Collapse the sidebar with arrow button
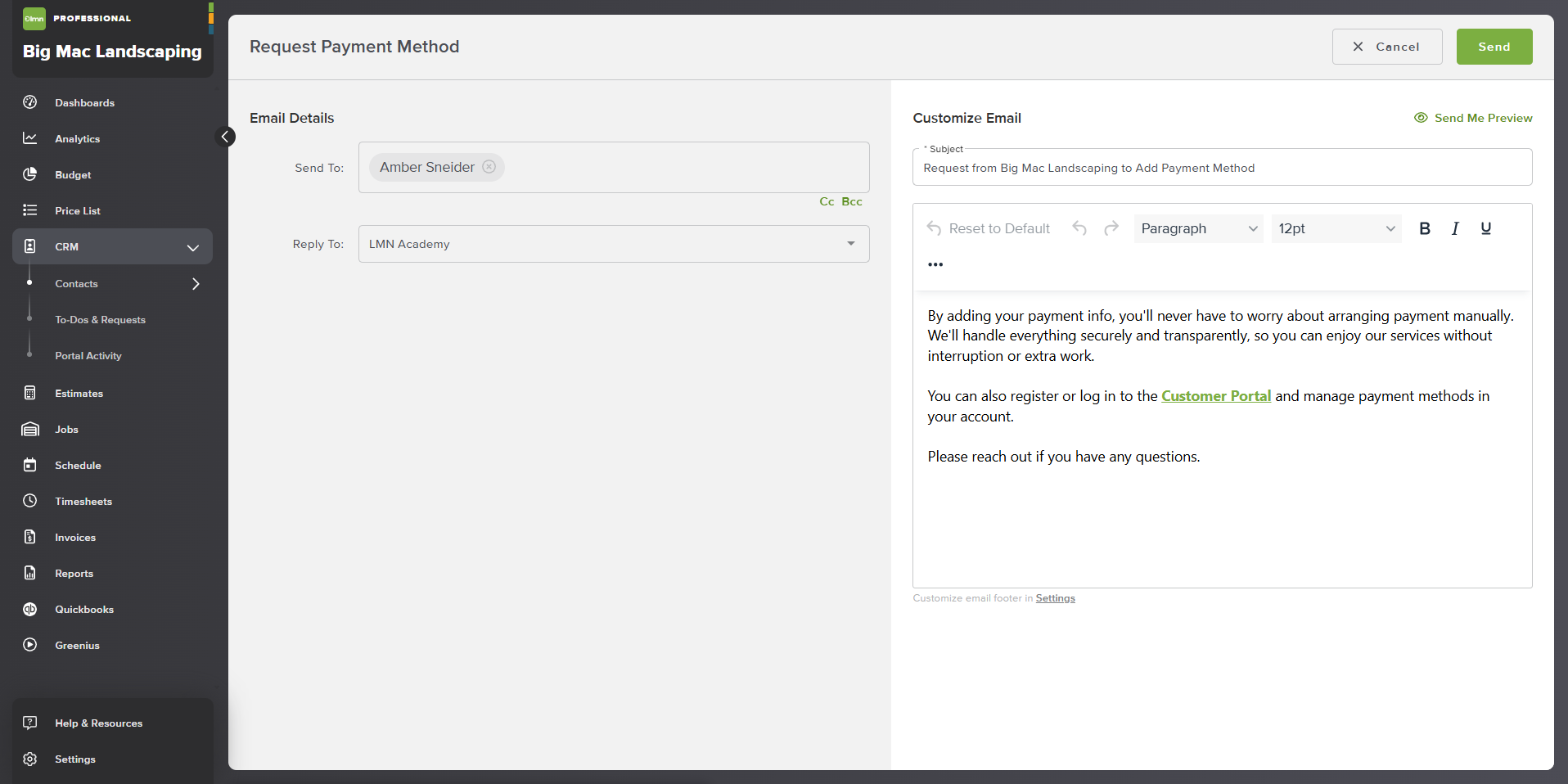This screenshot has width=1568, height=784. [x=225, y=137]
